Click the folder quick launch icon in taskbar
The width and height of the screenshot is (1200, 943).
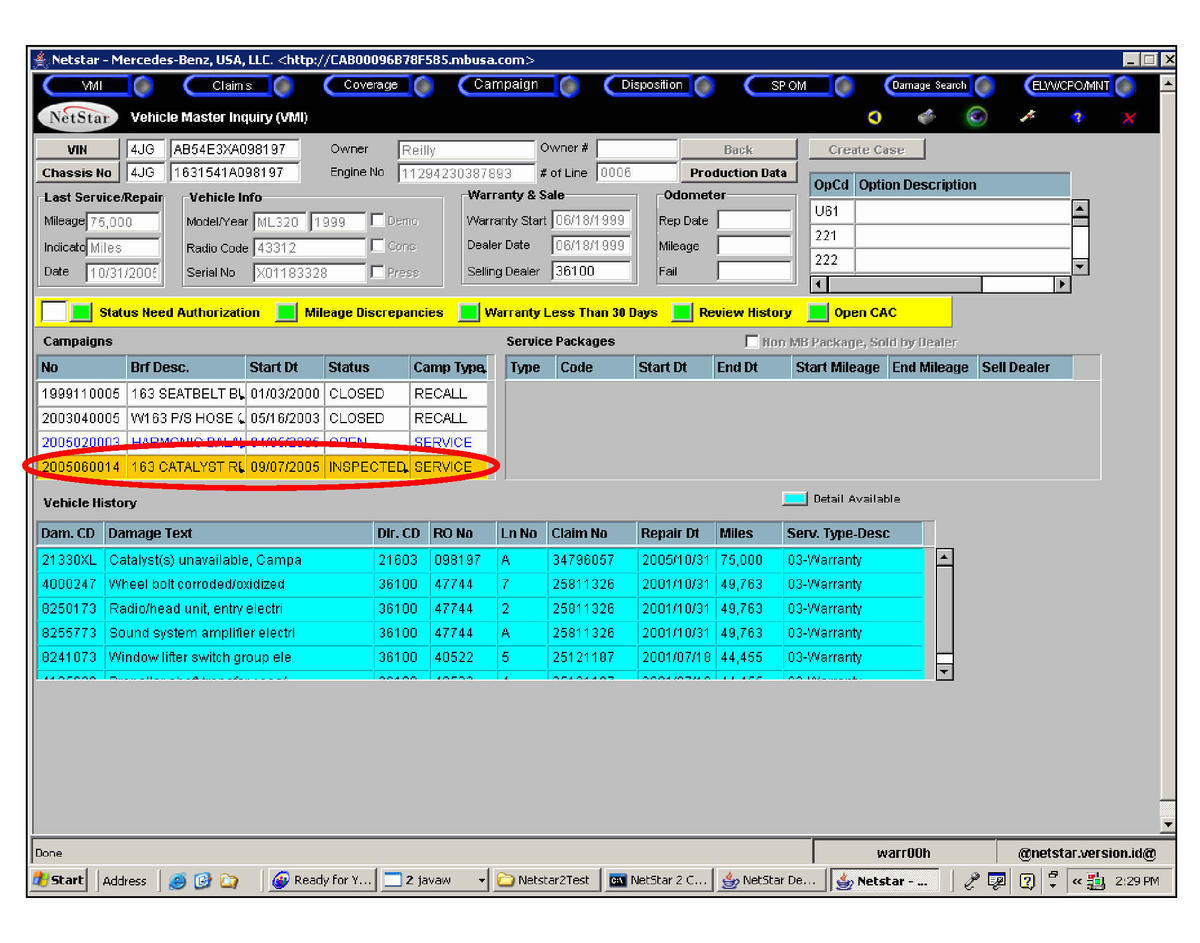[x=229, y=881]
